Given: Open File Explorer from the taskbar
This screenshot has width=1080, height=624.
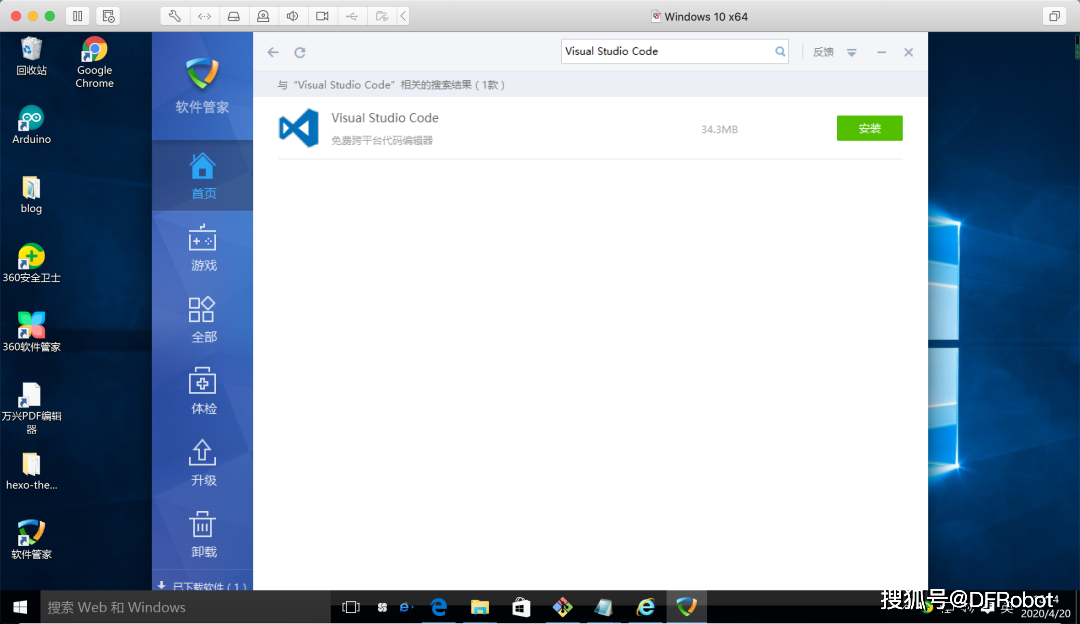Looking at the screenshot, I should pyautogui.click(x=479, y=607).
